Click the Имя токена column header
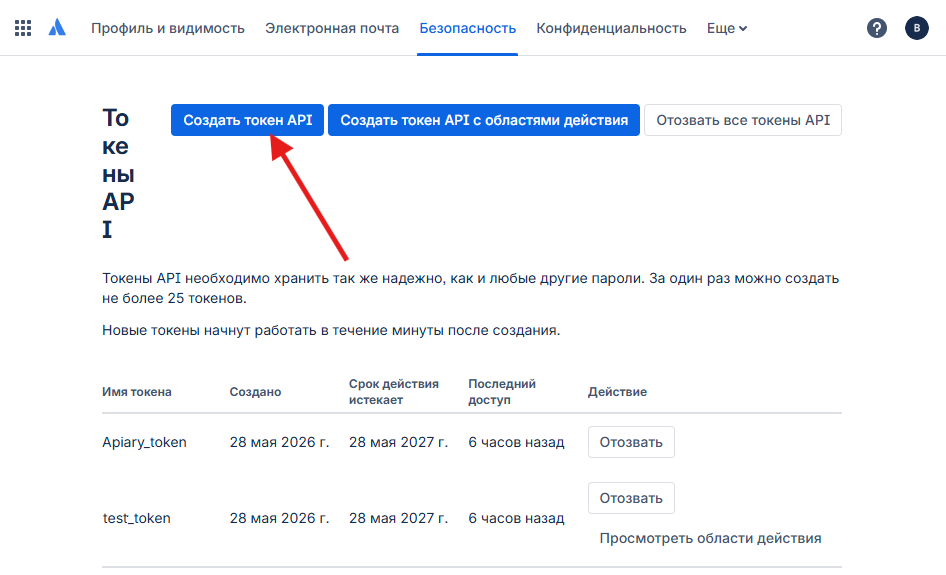 (136, 392)
